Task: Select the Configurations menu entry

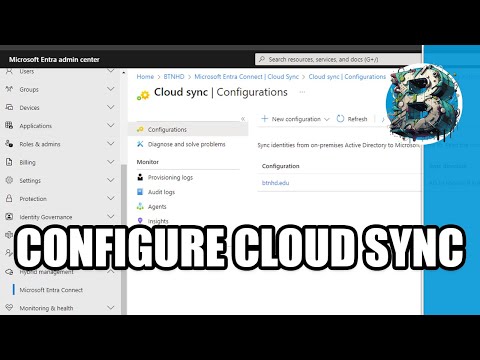Action: click(x=188, y=129)
